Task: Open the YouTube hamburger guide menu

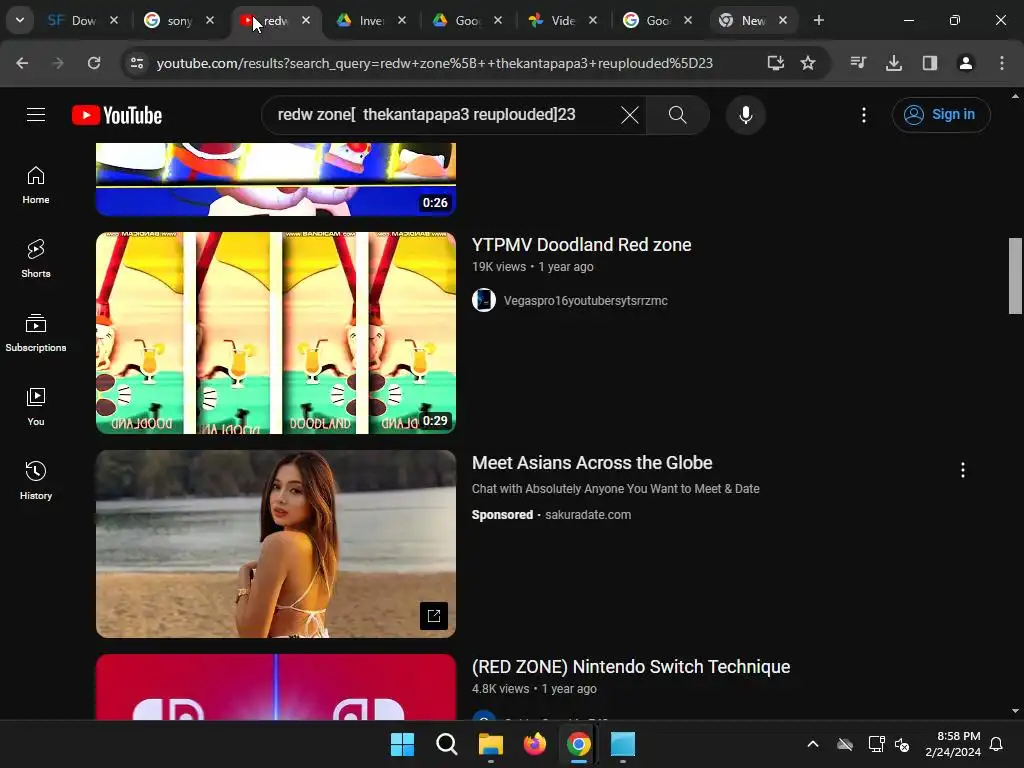Action: [36, 115]
